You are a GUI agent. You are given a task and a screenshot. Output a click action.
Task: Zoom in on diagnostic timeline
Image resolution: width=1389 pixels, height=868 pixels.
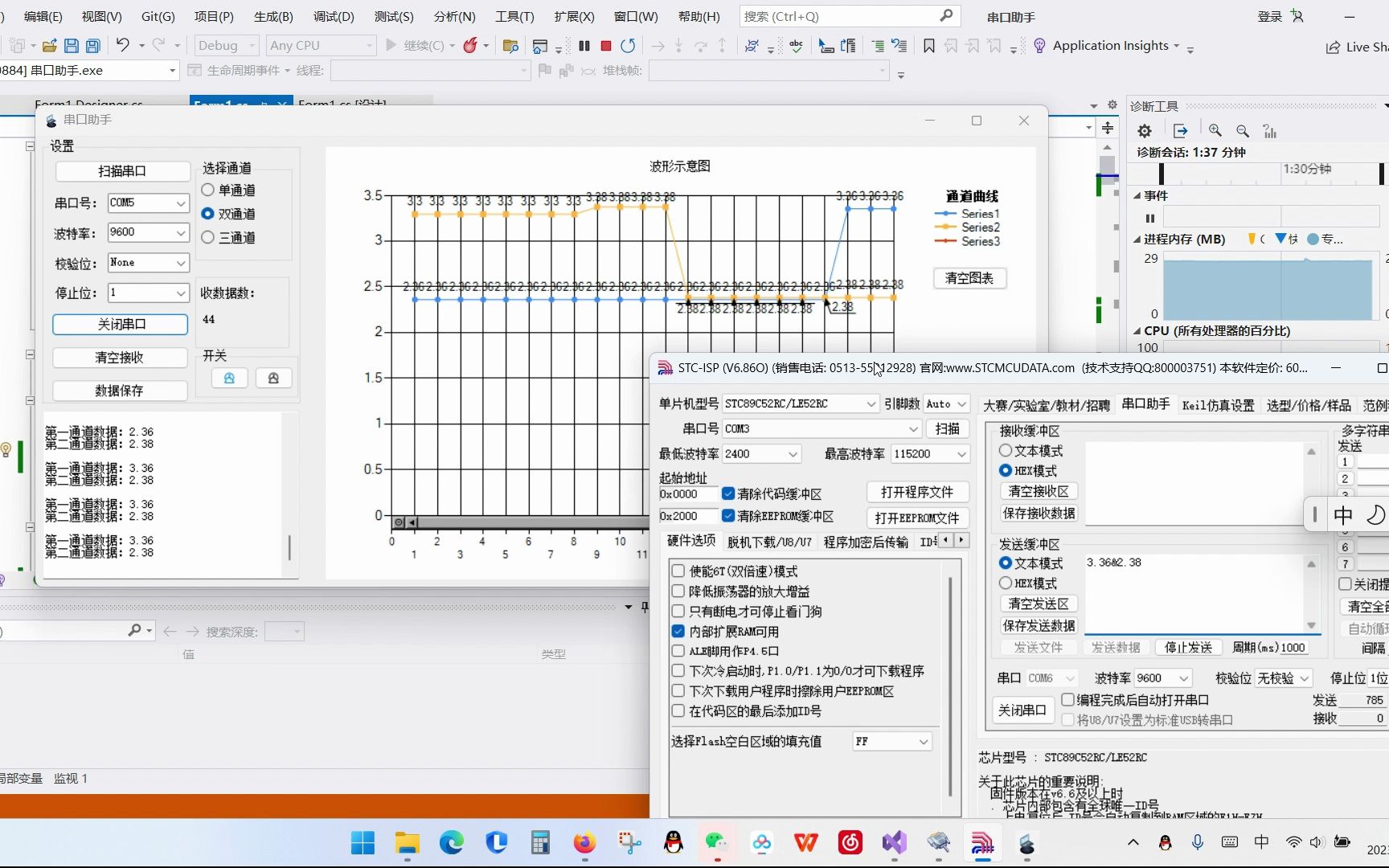click(x=1215, y=130)
